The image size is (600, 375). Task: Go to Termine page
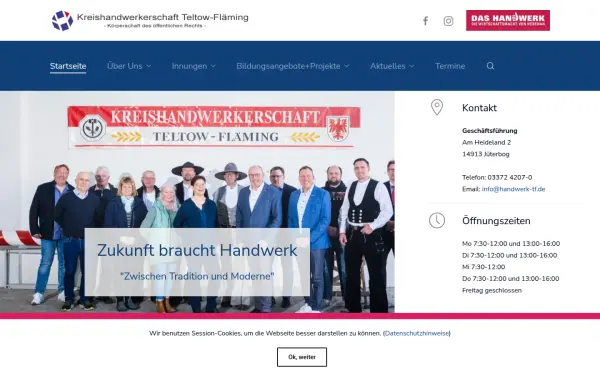450,66
